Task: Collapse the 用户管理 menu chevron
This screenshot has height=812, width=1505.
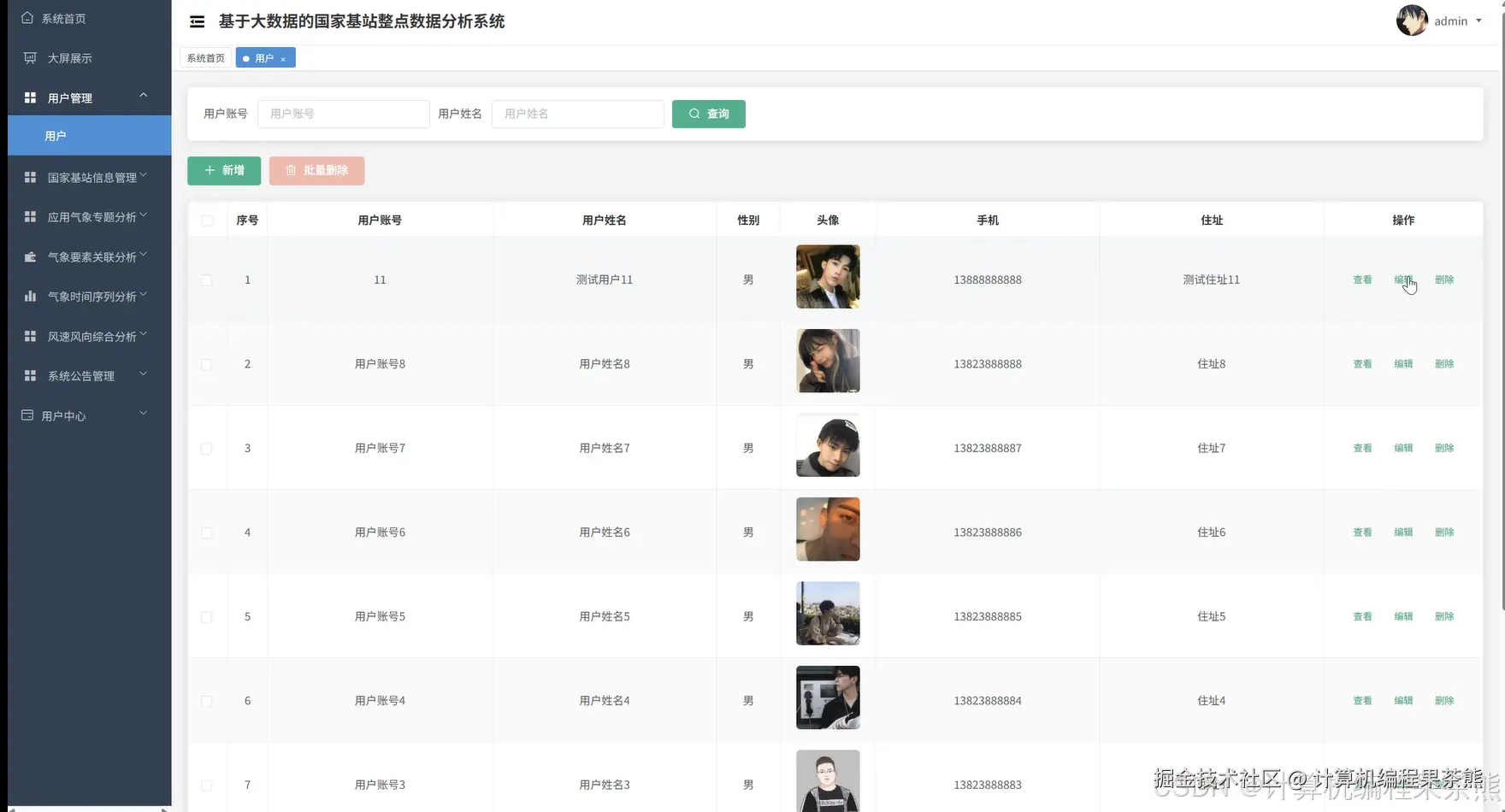Action: (144, 95)
